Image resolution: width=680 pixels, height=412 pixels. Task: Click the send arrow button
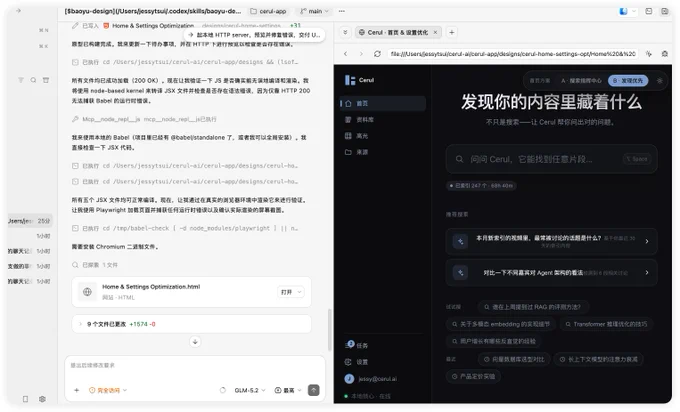(314, 390)
